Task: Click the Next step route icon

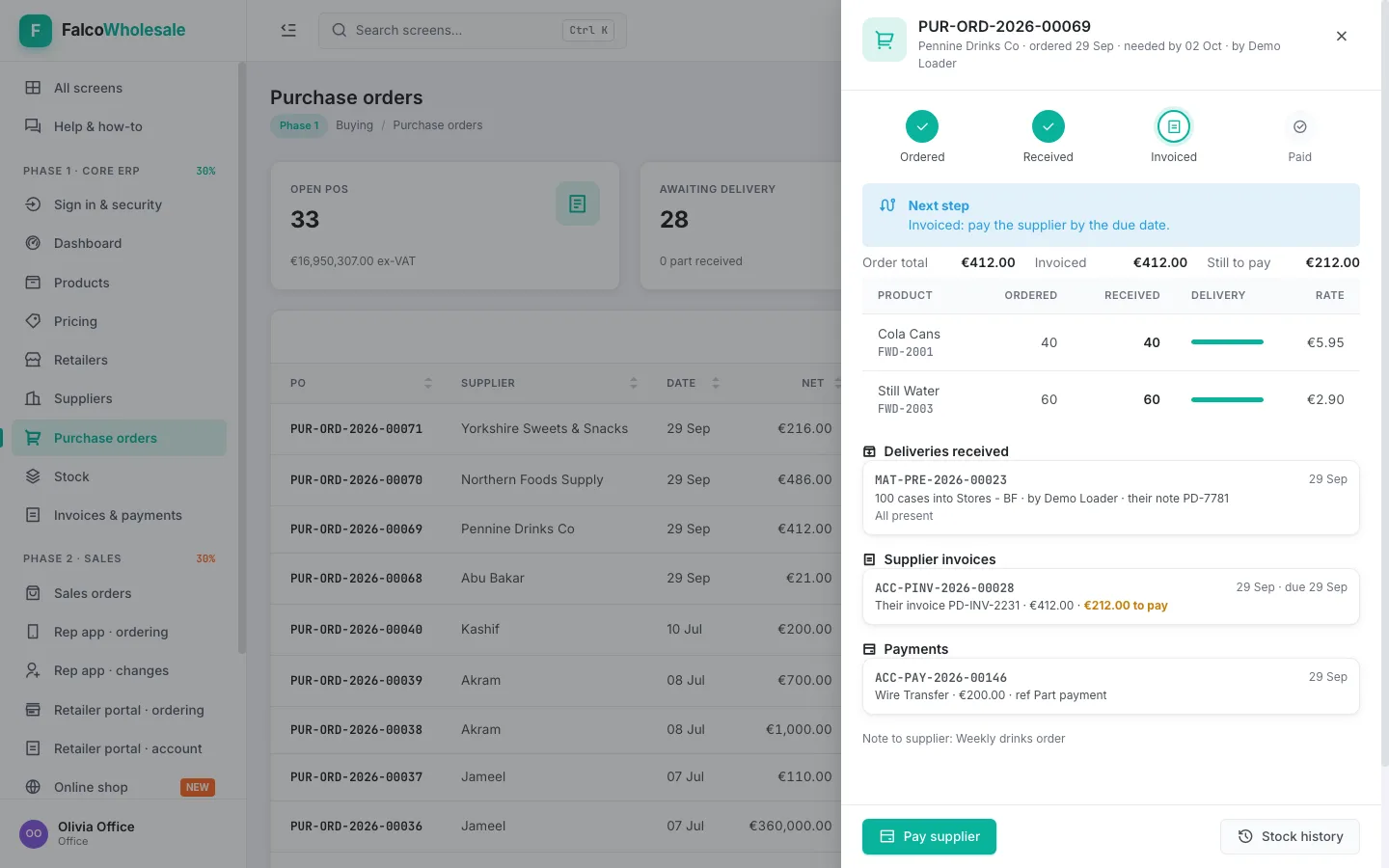Action: tap(887, 205)
